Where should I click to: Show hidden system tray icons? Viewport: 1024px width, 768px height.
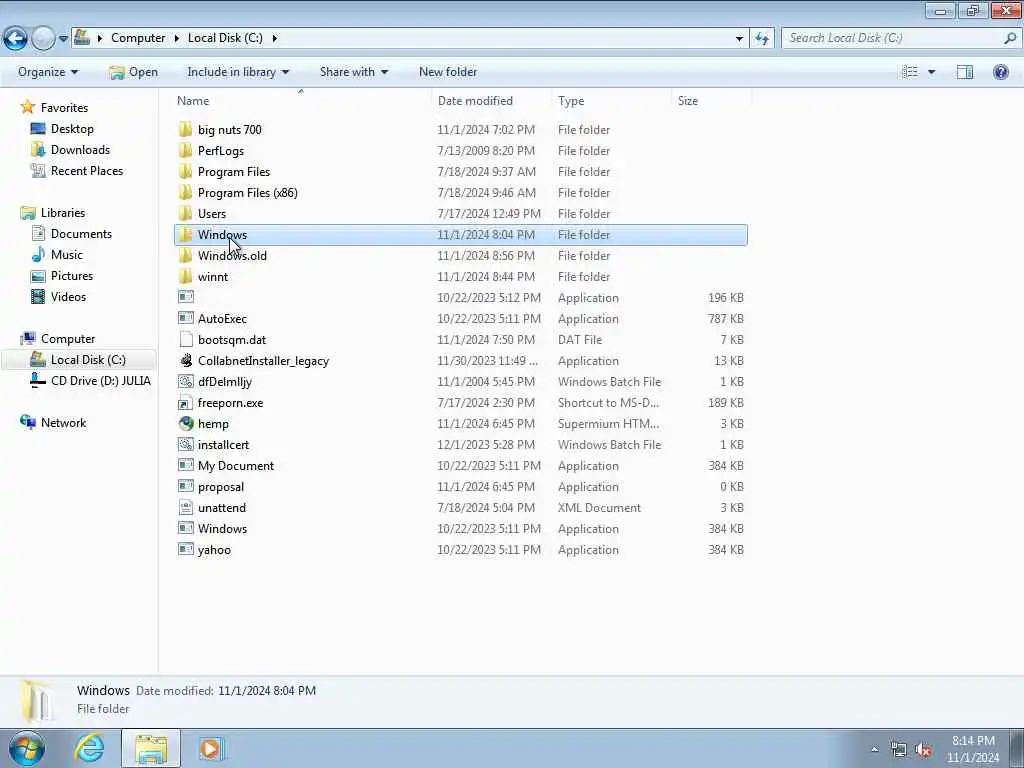[874, 749]
